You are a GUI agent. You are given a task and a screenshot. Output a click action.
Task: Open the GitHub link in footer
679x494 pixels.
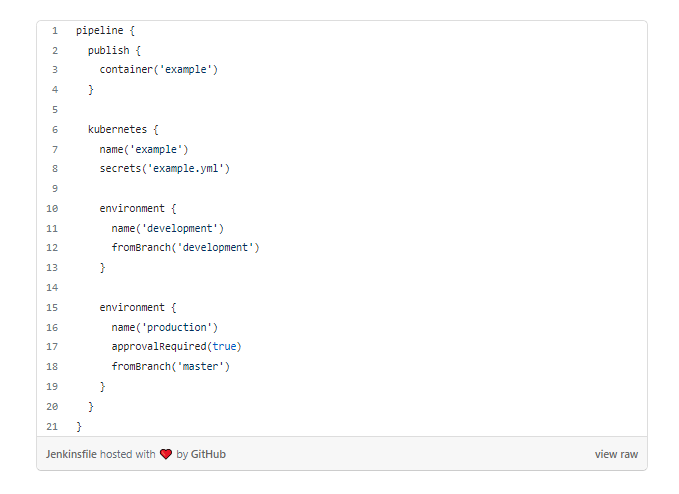tap(208, 454)
